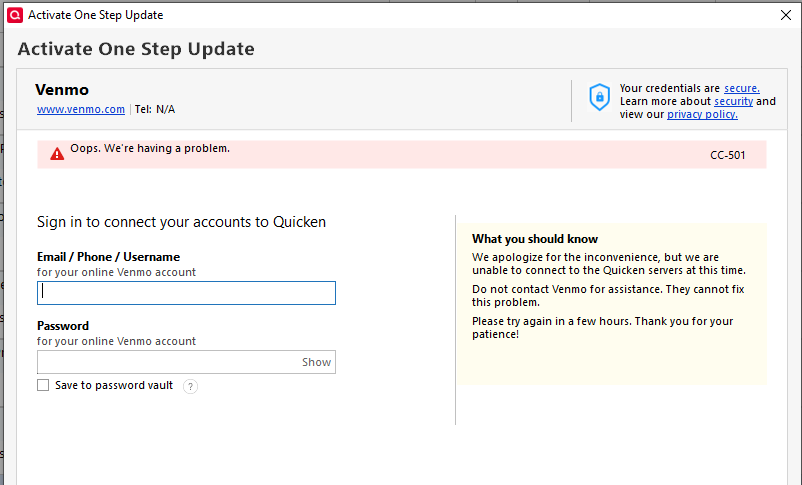Viewport: 802px width, 485px height.
Task: Open the www.venmo.com link
Action: point(81,109)
